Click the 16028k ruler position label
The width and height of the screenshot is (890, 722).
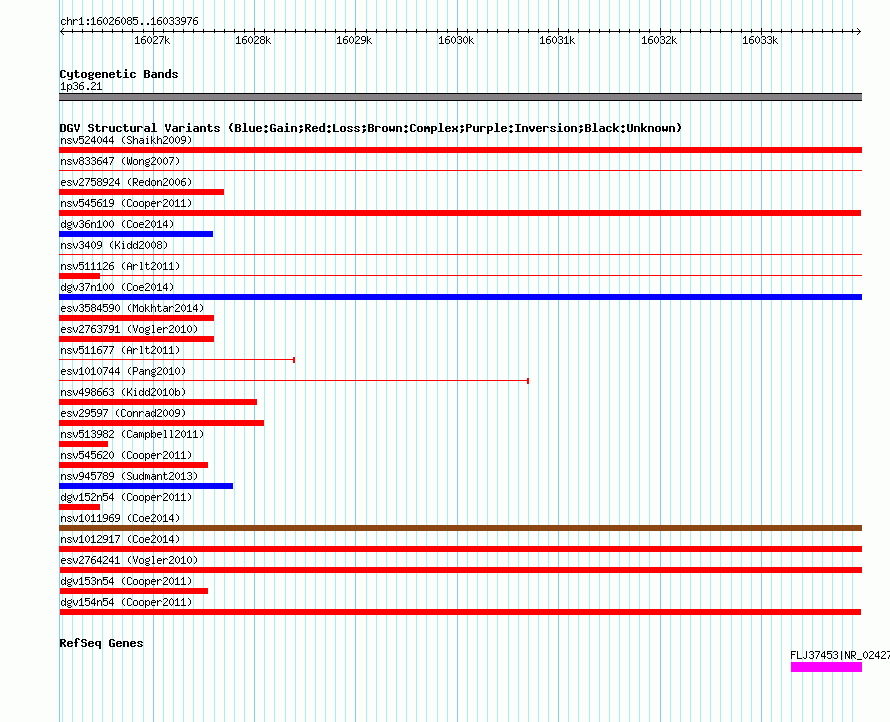(253, 40)
